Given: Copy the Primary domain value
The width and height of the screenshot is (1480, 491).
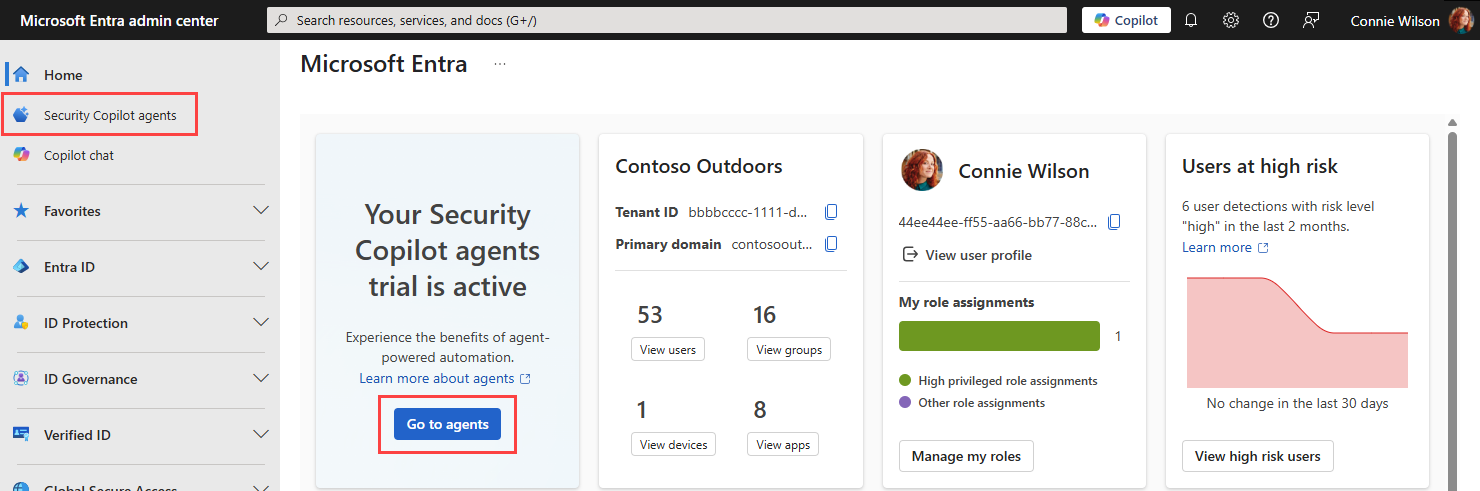Looking at the screenshot, I should 831,244.
